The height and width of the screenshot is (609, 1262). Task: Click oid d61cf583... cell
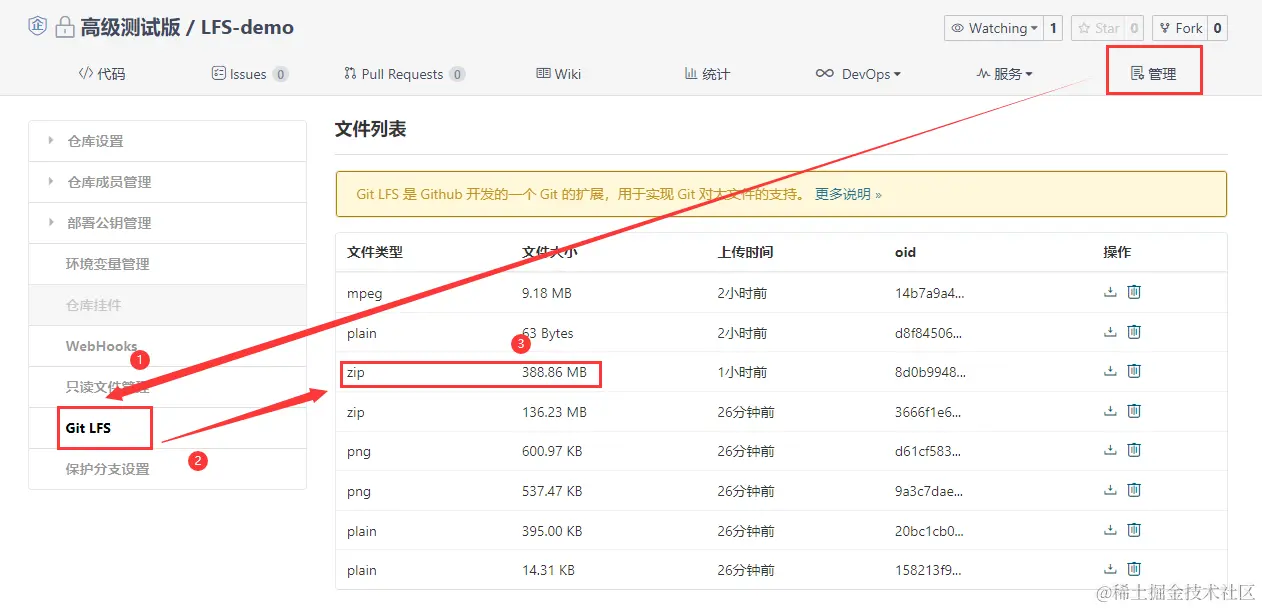pyautogui.click(x=930, y=451)
